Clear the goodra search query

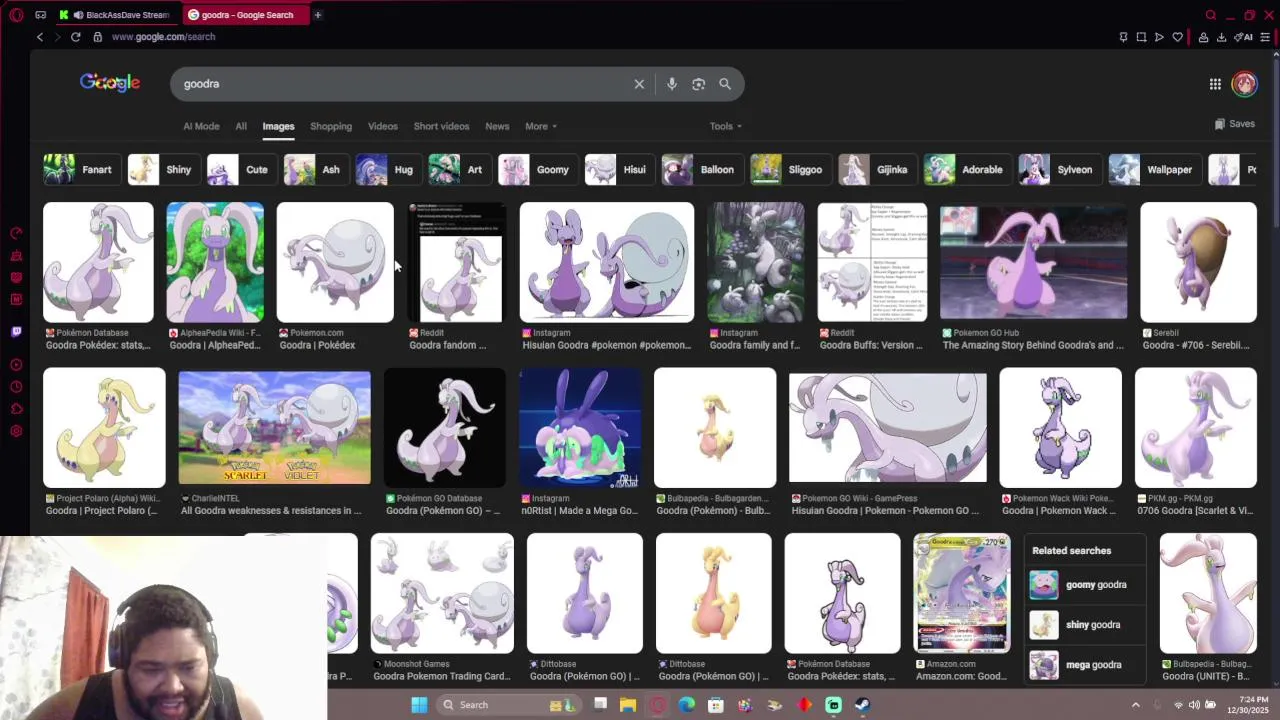coord(639,84)
